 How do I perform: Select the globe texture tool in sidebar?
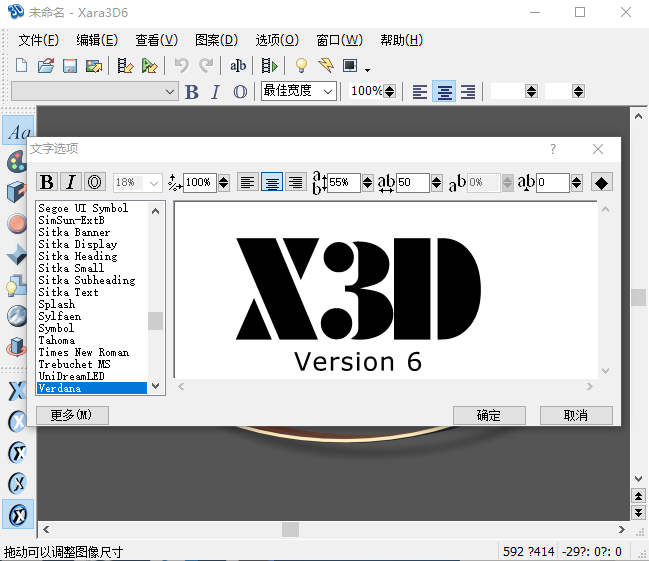(17, 316)
